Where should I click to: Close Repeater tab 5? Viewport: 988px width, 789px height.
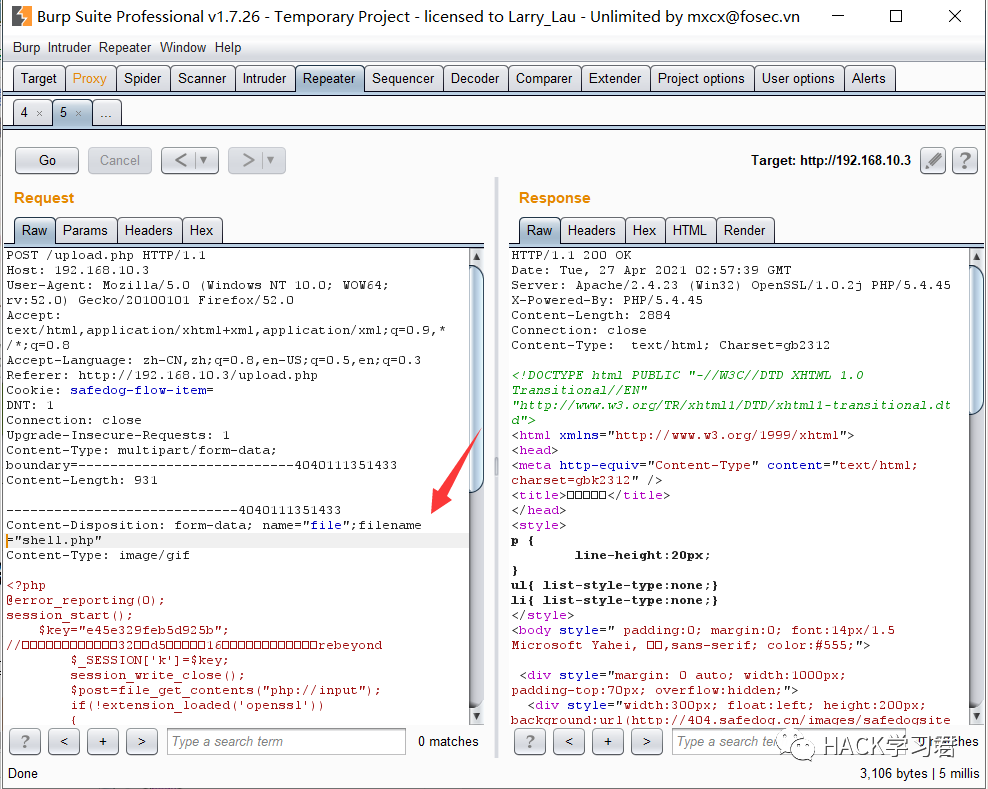click(78, 113)
